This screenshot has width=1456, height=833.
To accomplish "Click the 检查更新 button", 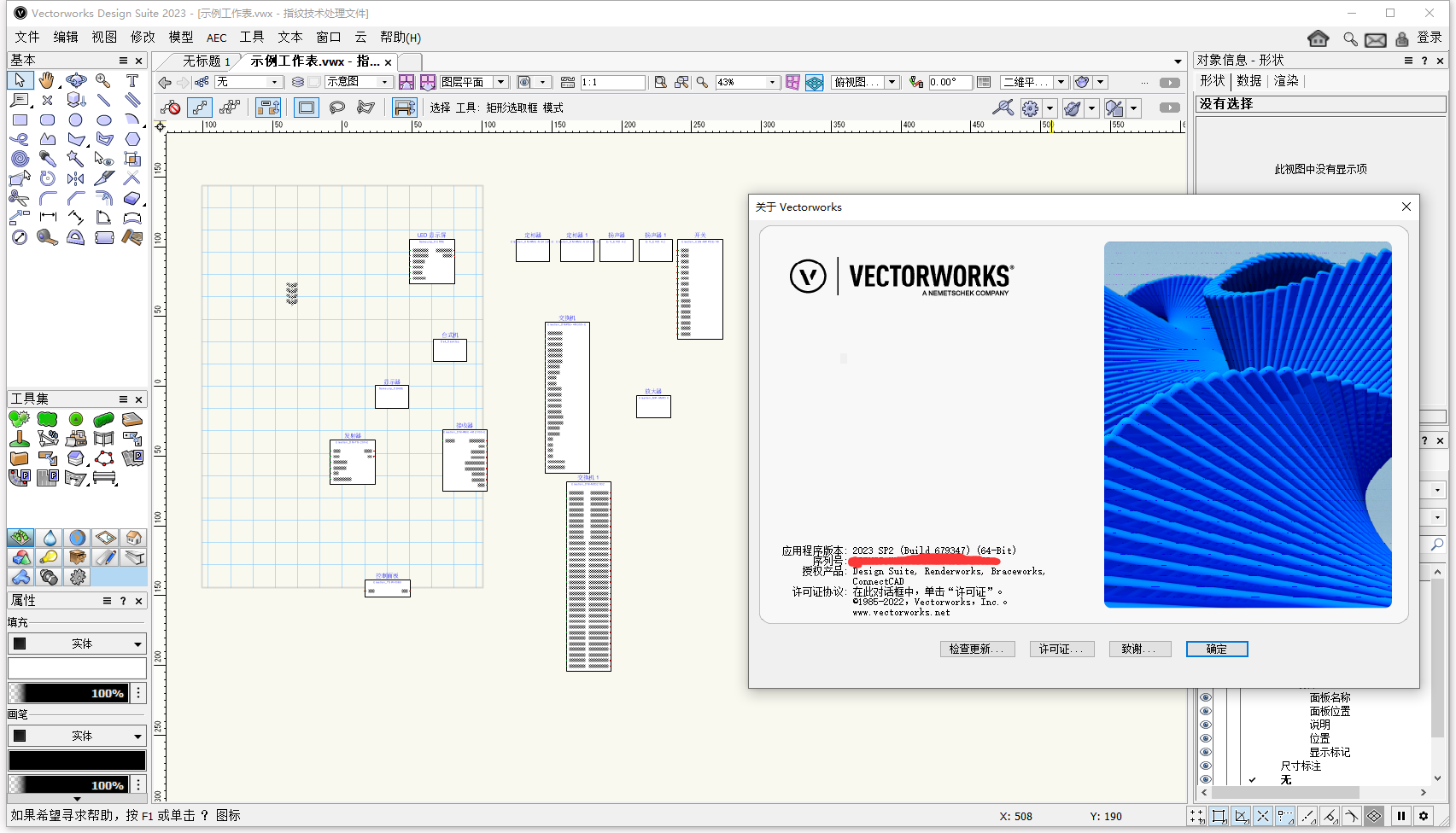I will pos(977,649).
